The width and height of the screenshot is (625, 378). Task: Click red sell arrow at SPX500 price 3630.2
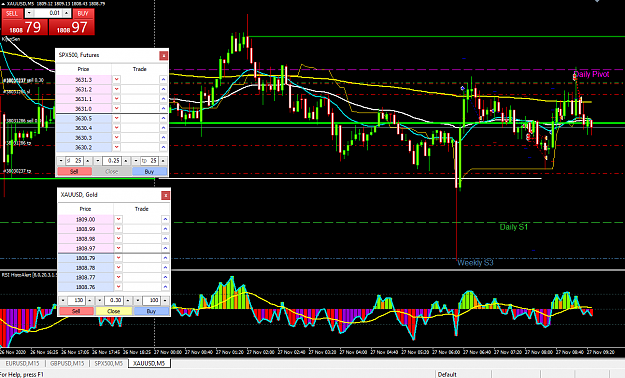pyautogui.click(x=116, y=147)
